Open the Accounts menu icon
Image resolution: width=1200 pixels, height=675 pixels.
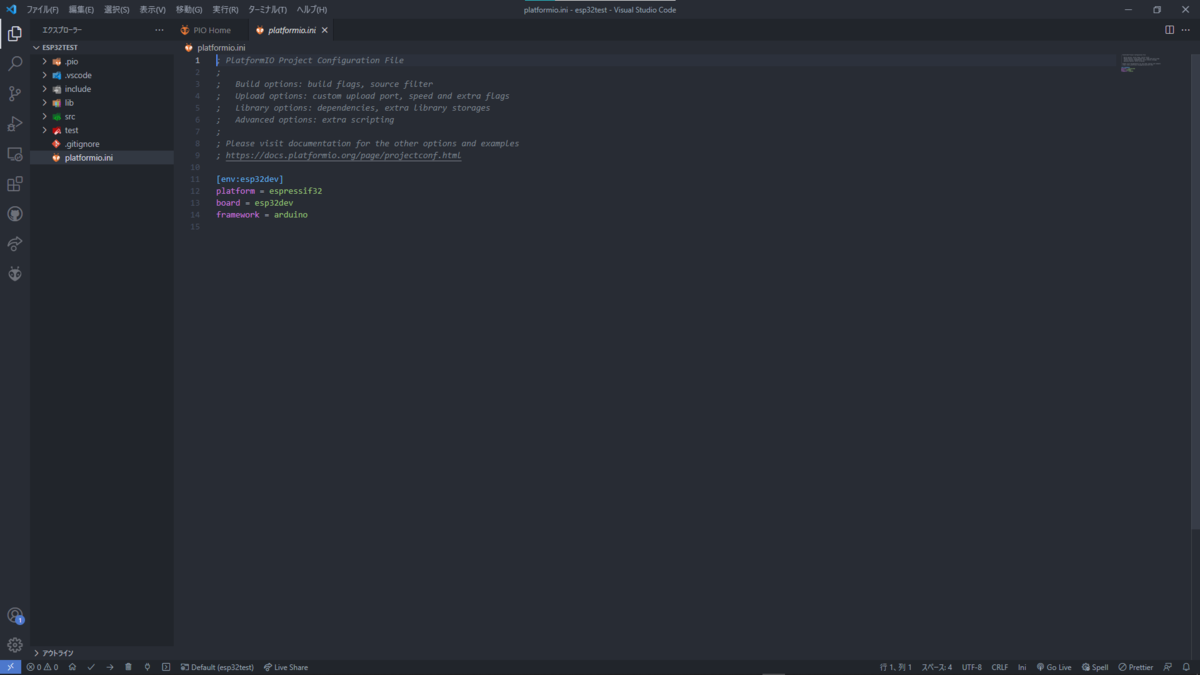(15, 616)
